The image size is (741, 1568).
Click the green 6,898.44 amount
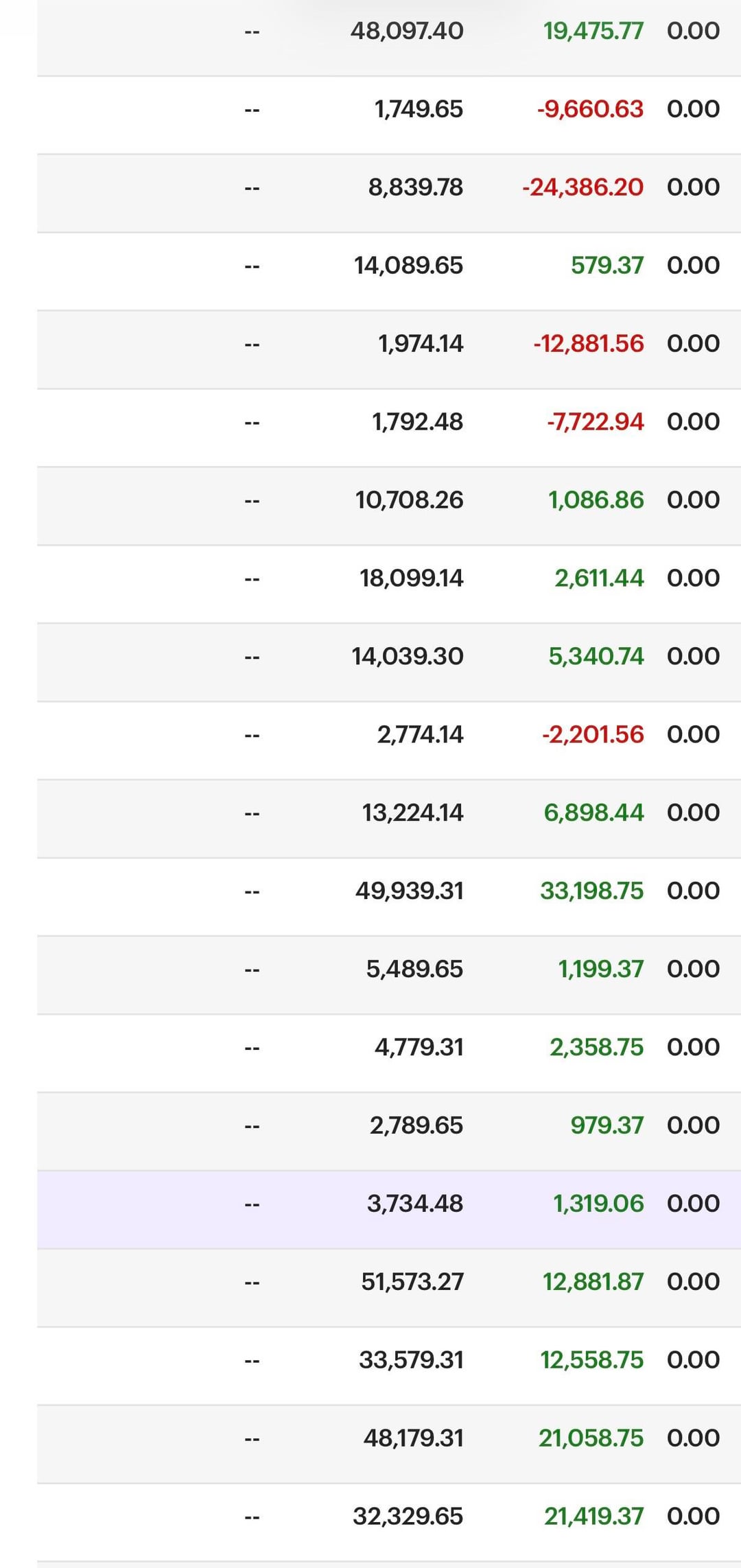coord(593,813)
